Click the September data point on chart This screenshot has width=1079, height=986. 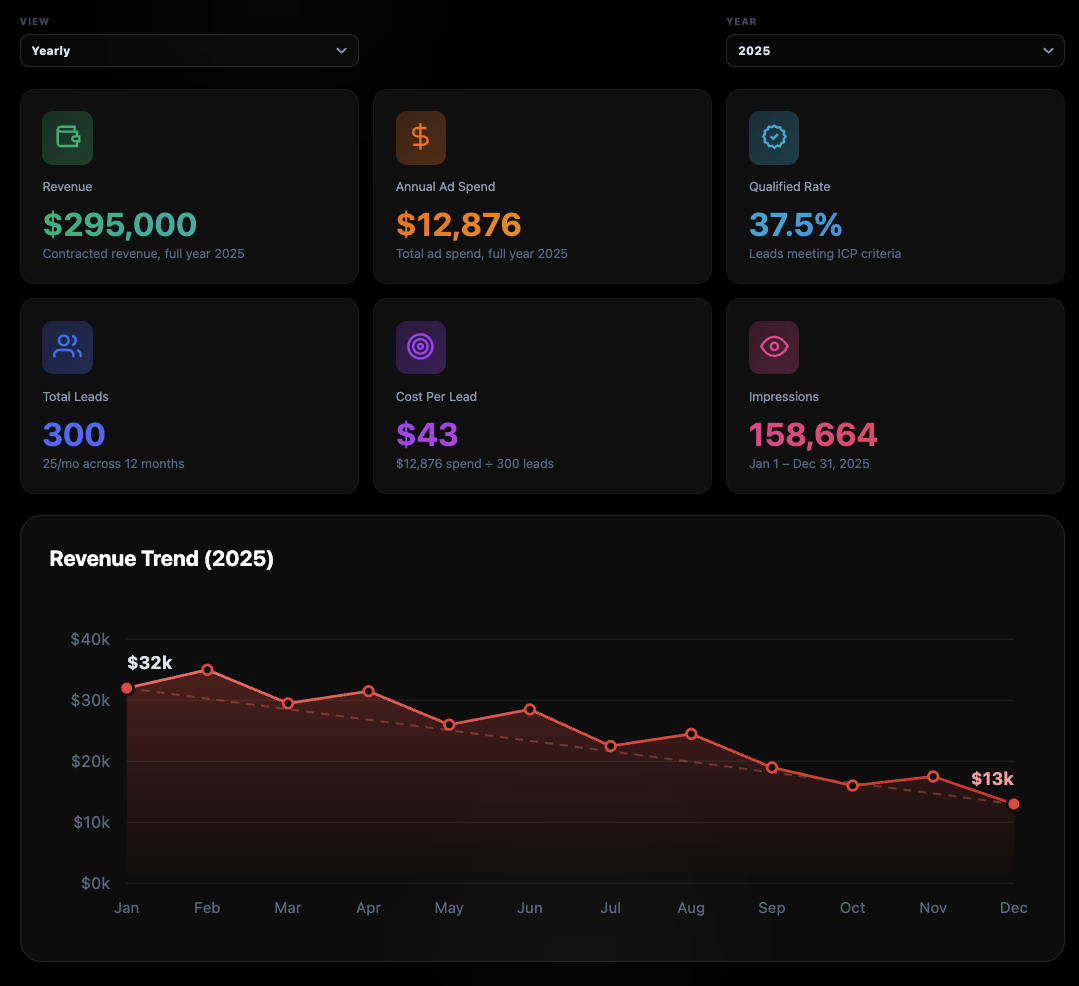[x=771, y=767]
